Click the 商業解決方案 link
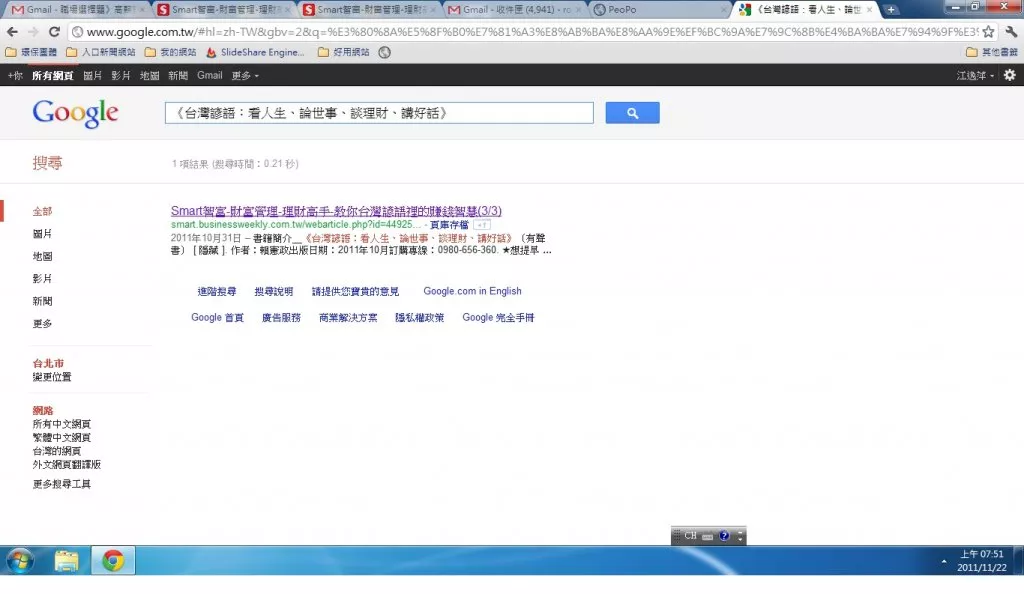Image resolution: width=1024 pixels, height=594 pixels. pyautogui.click(x=348, y=318)
